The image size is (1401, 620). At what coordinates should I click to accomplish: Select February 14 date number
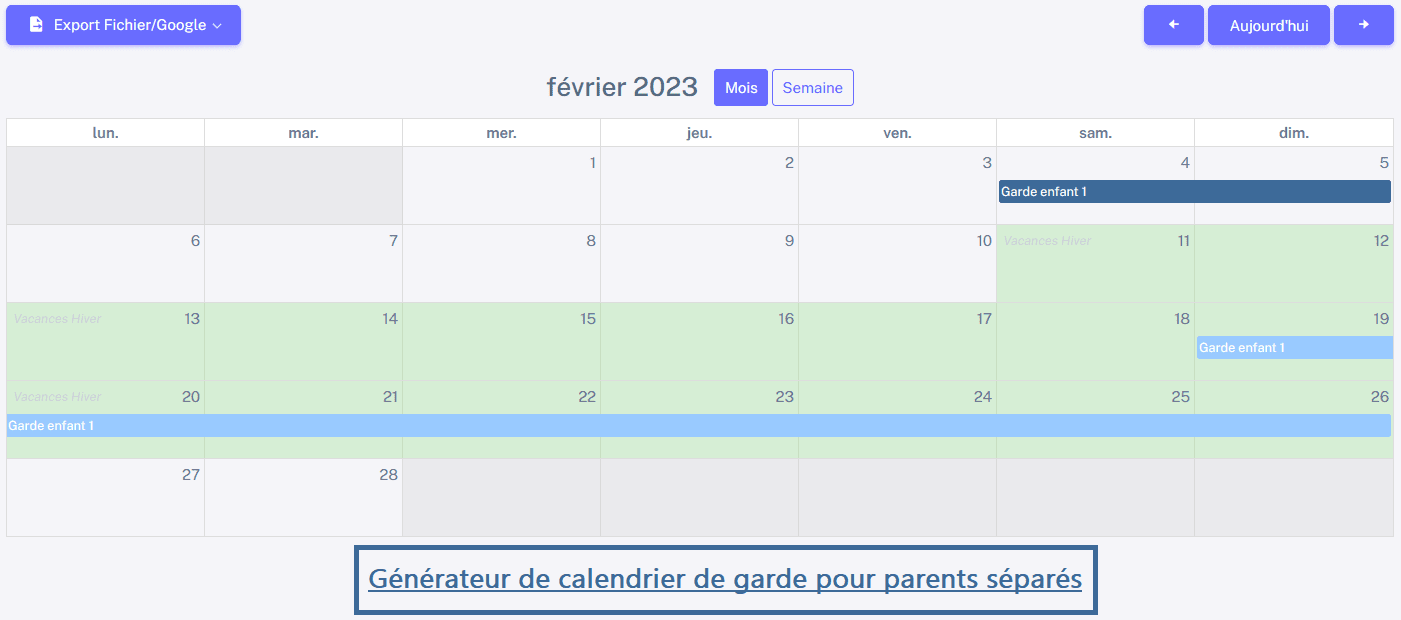click(390, 319)
